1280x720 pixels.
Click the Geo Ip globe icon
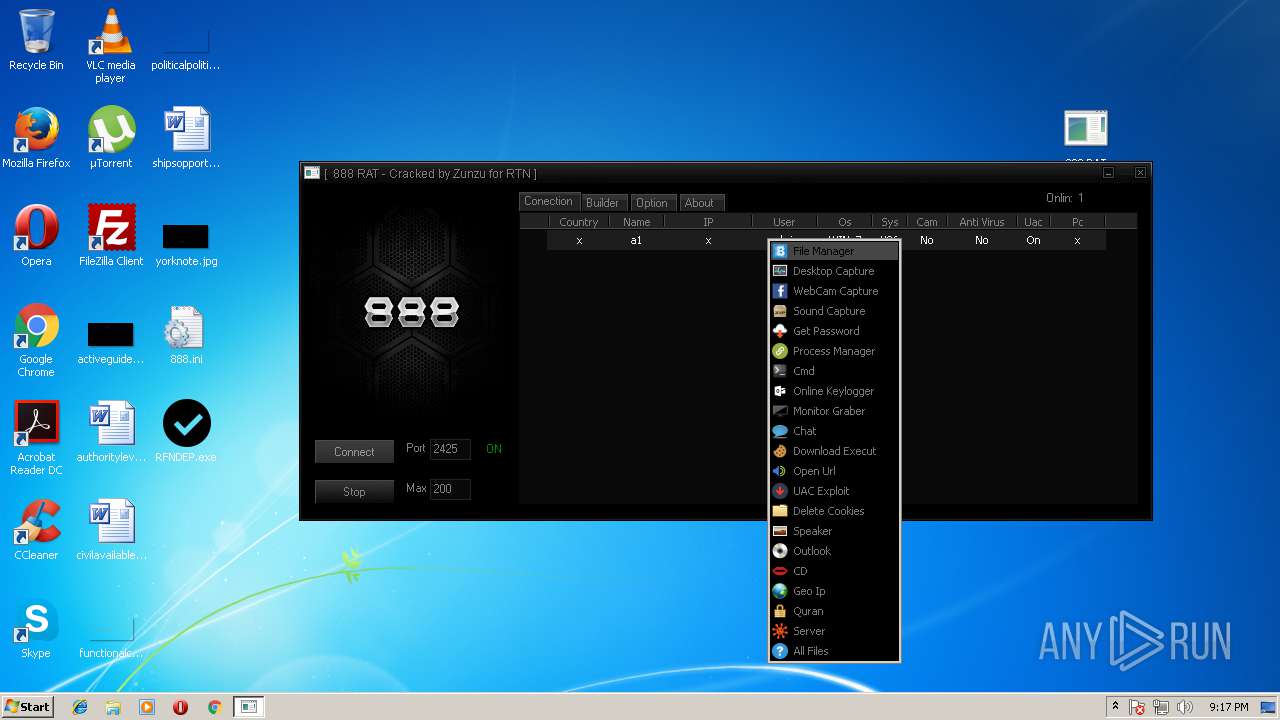click(x=780, y=591)
